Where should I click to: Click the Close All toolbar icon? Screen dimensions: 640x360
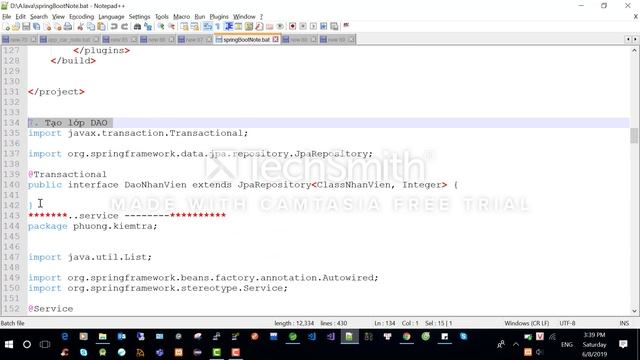click(x=58, y=27)
